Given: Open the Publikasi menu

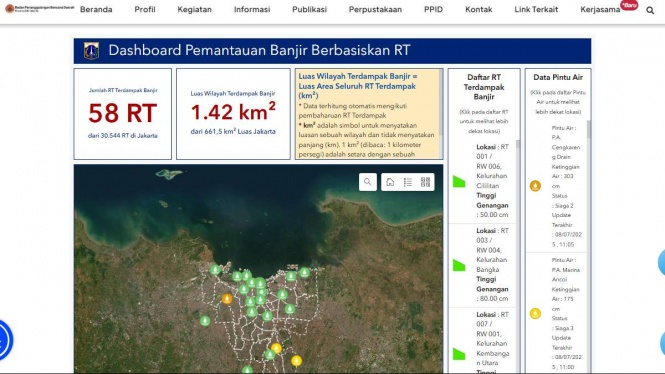Looking at the screenshot, I should pos(309,9).
